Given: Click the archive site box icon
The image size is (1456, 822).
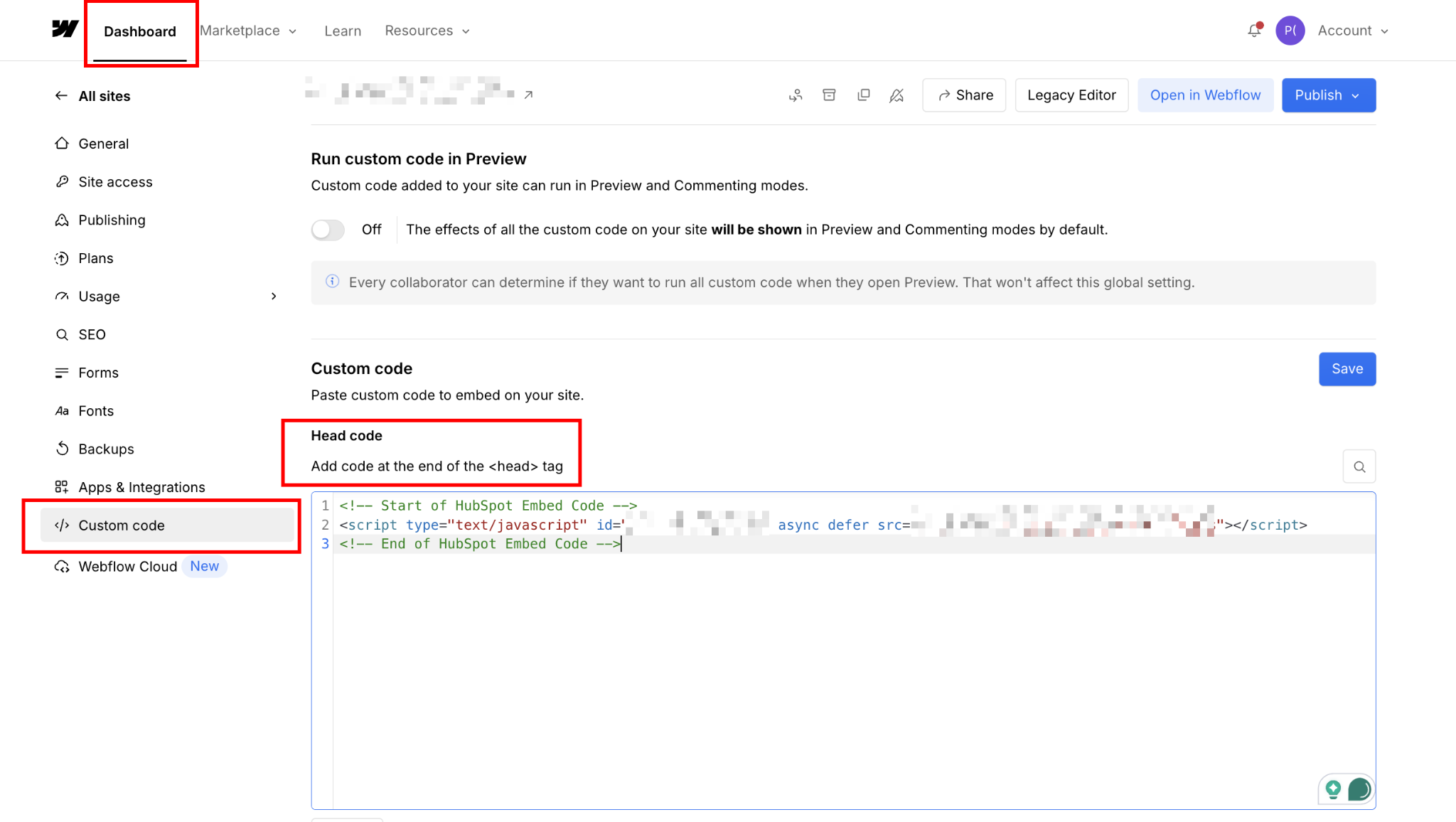Looking at the screenshot, I should pyautogui.click(x=829, y=95).
